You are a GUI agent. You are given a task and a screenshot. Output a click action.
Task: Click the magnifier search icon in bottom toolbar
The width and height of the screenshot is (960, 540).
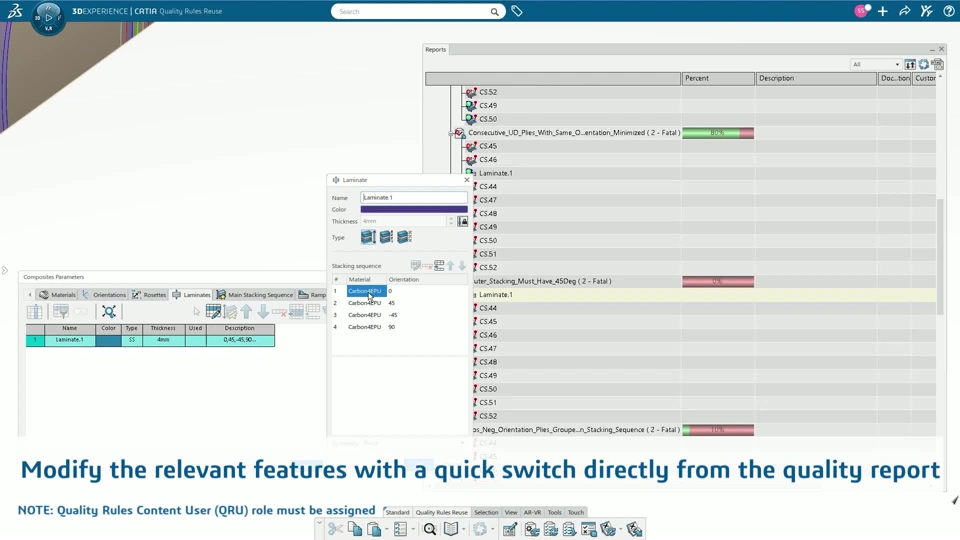coord(430,529)
